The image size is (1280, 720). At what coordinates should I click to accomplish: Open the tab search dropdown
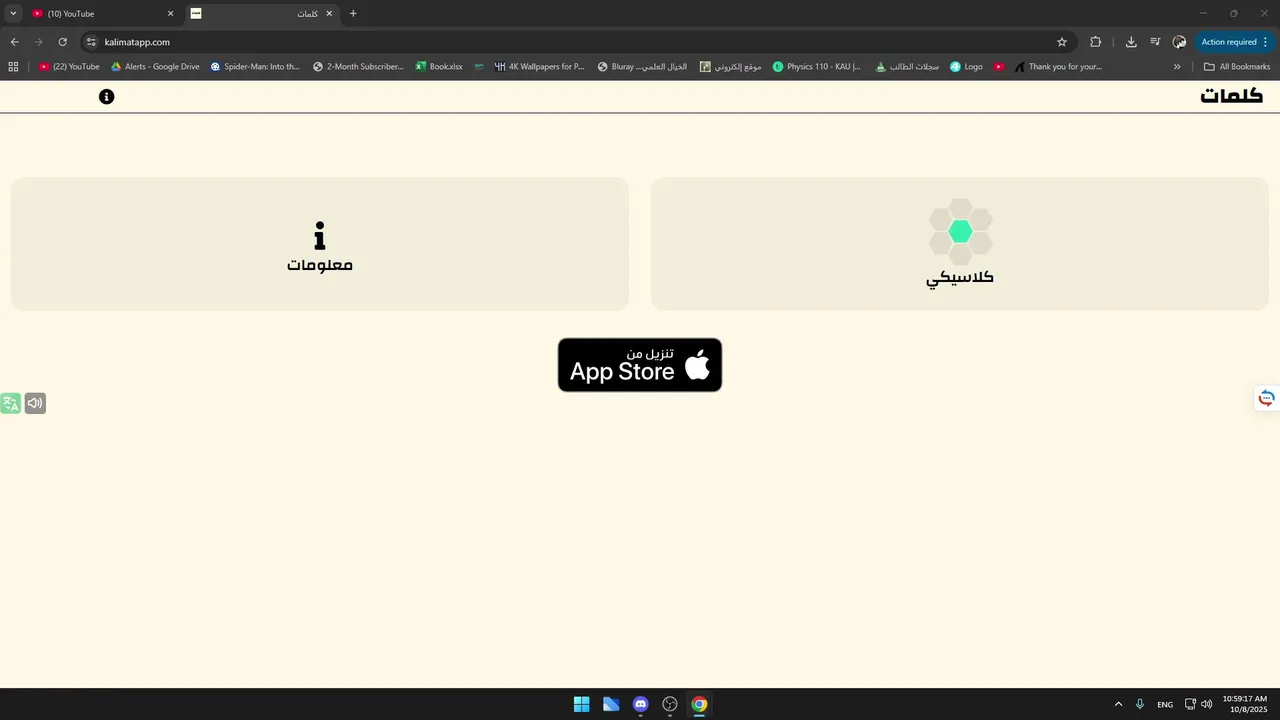[x=13, y=14]
